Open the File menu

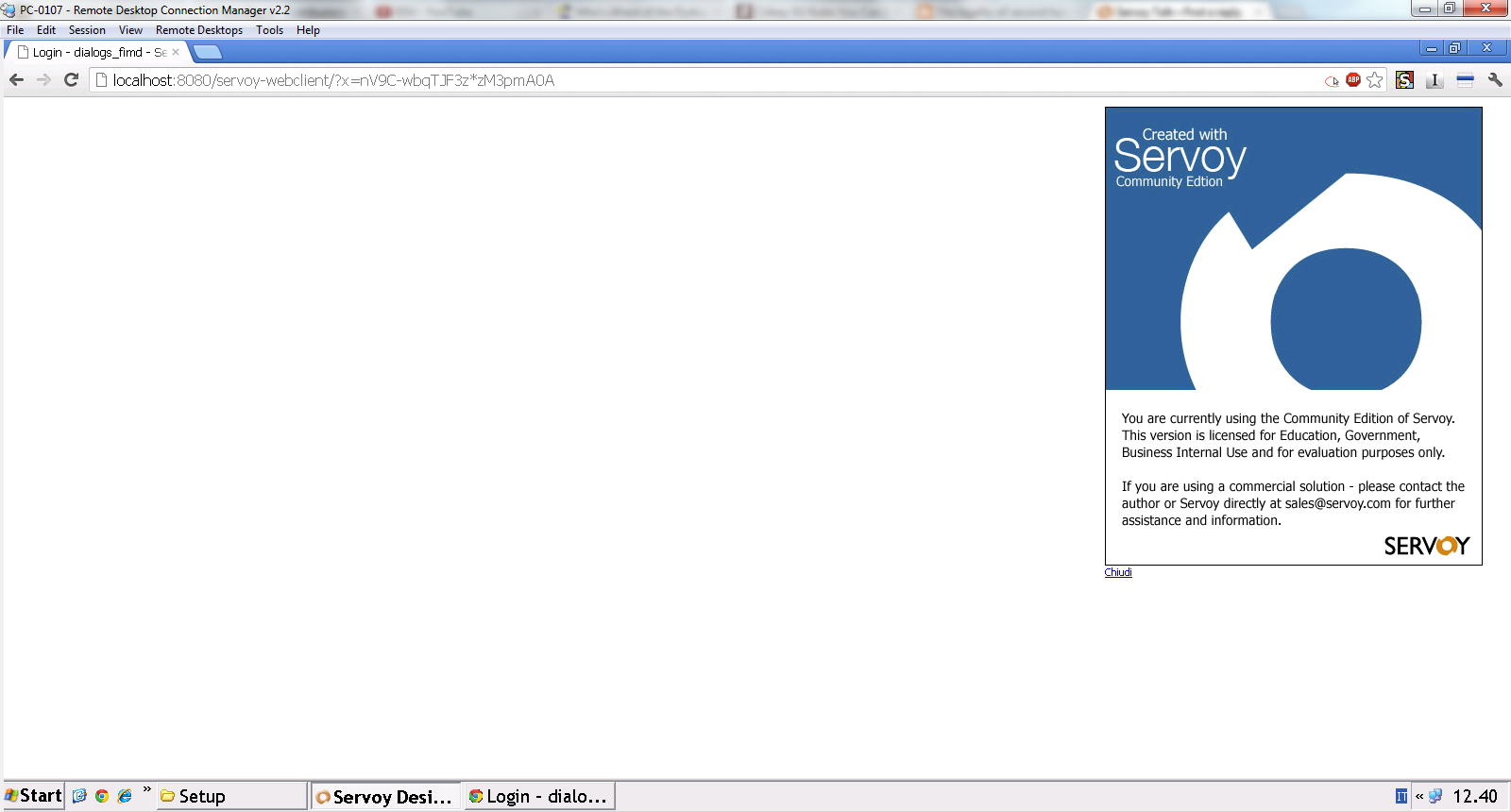pyautogui.click(x=15, y=30)
